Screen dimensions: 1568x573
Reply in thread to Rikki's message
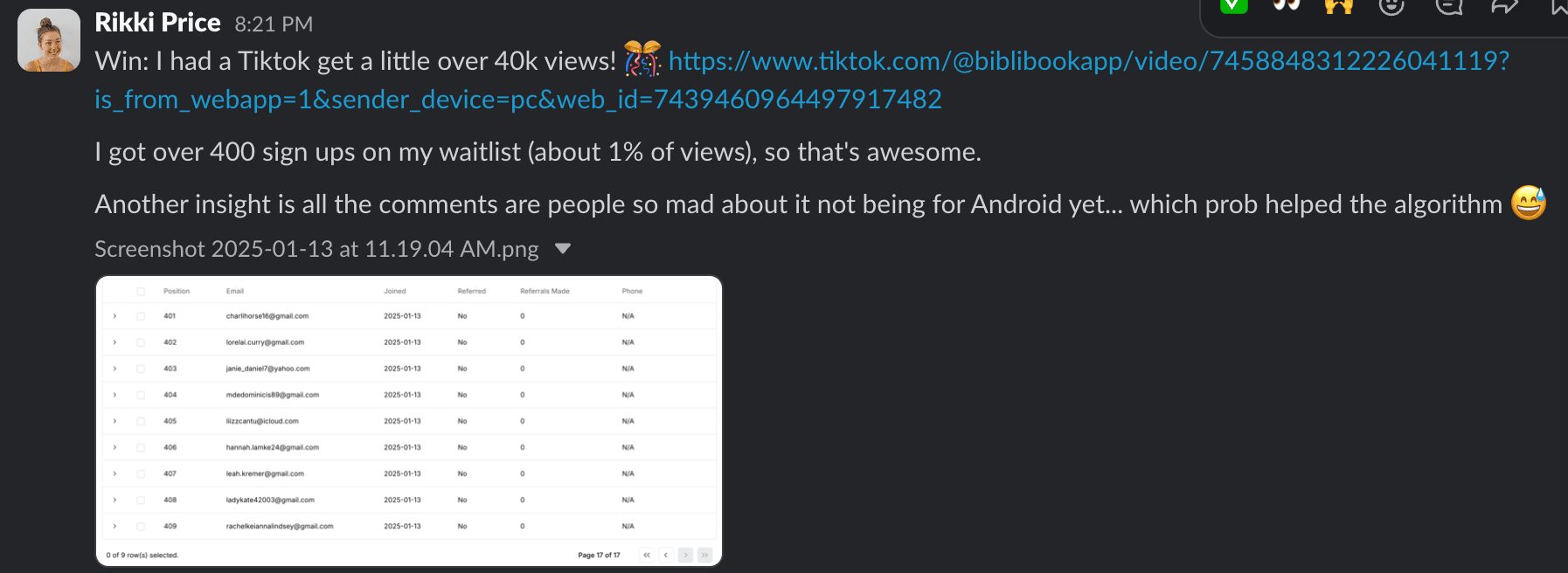pyautogui.click(x=1448, y=6)
